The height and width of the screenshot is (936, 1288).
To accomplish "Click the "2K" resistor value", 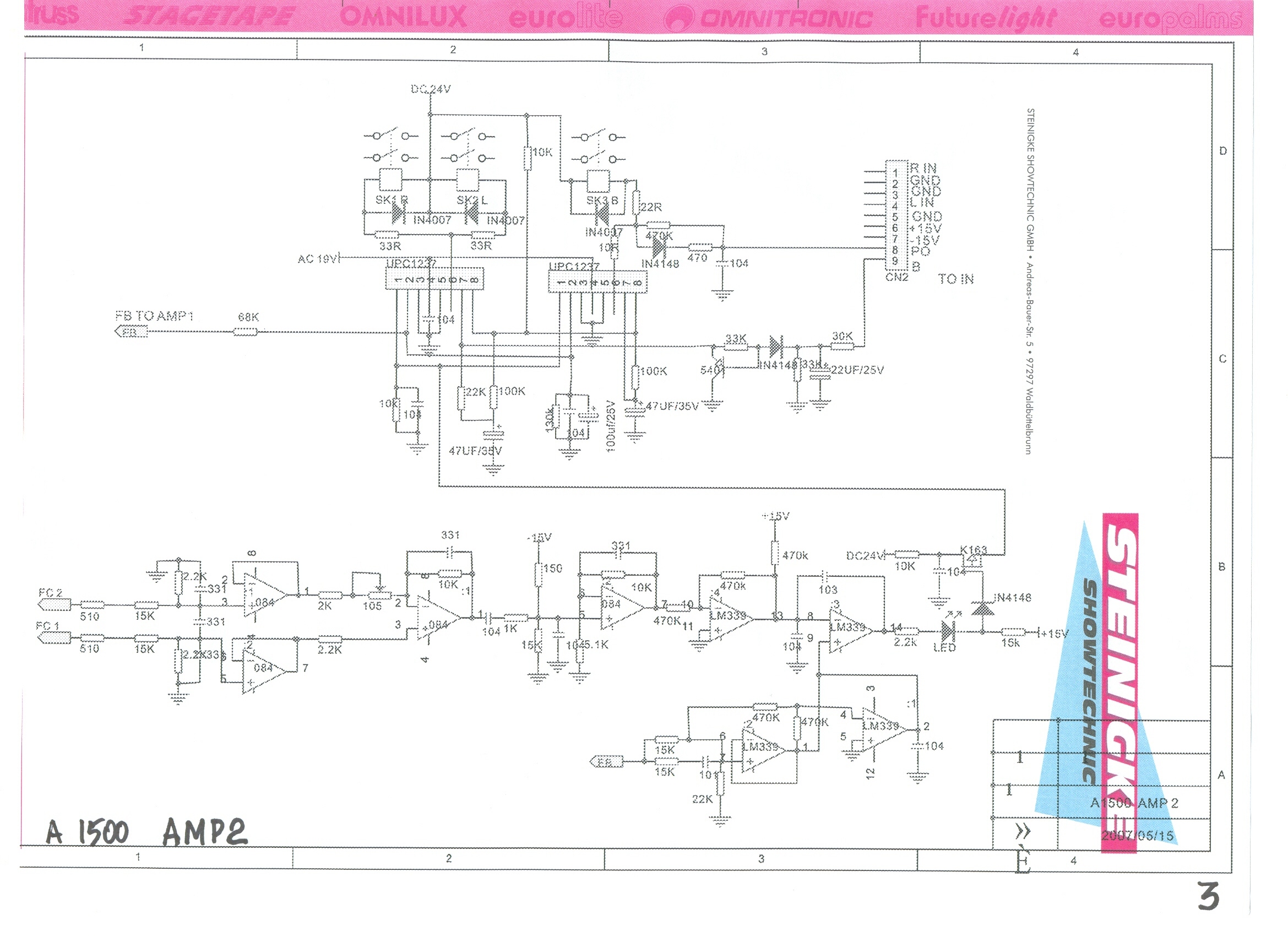I will [324, 607].
